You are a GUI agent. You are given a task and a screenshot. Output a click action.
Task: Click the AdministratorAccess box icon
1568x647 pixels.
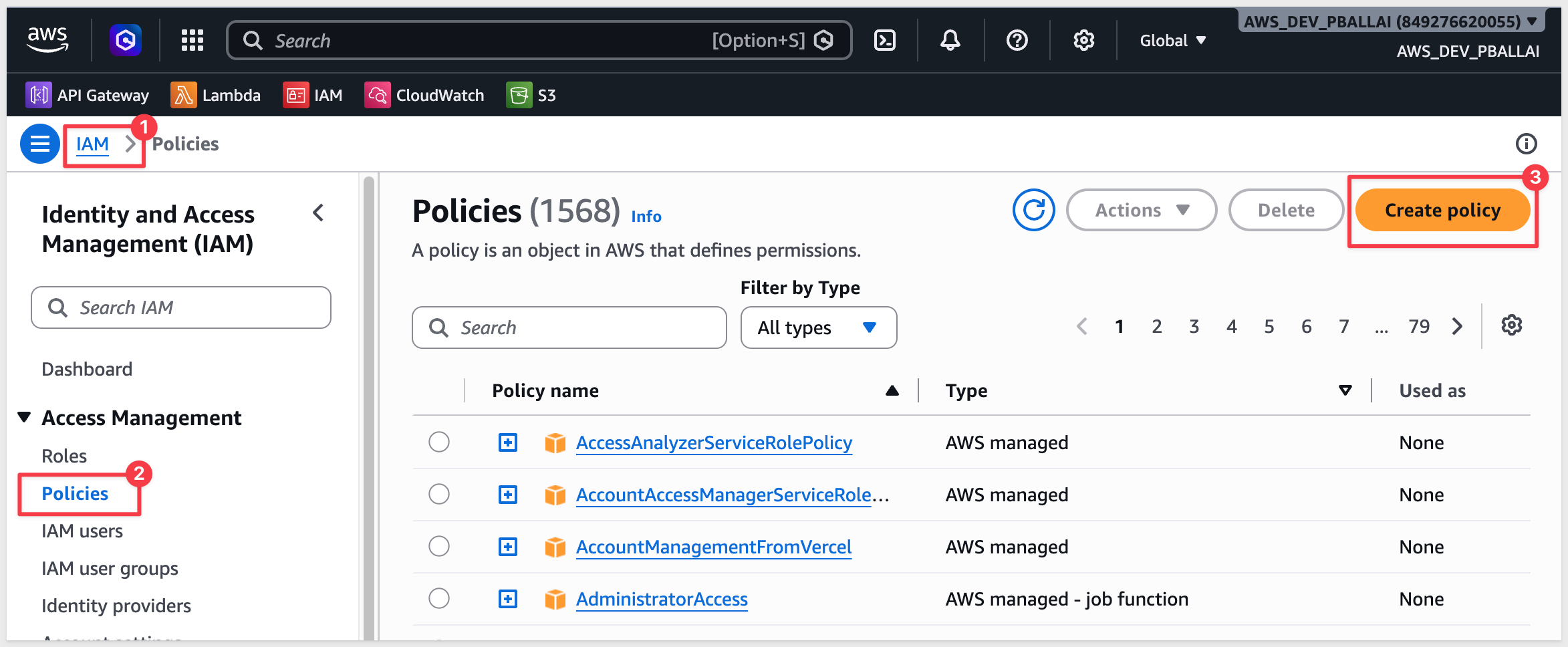(x=555, y=599)
